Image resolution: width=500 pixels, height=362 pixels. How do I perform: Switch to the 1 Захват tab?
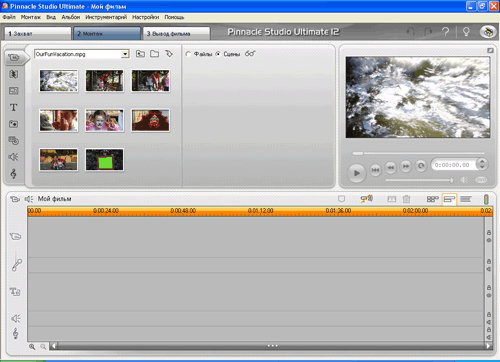pyautogui.click(x=38, y=34)
